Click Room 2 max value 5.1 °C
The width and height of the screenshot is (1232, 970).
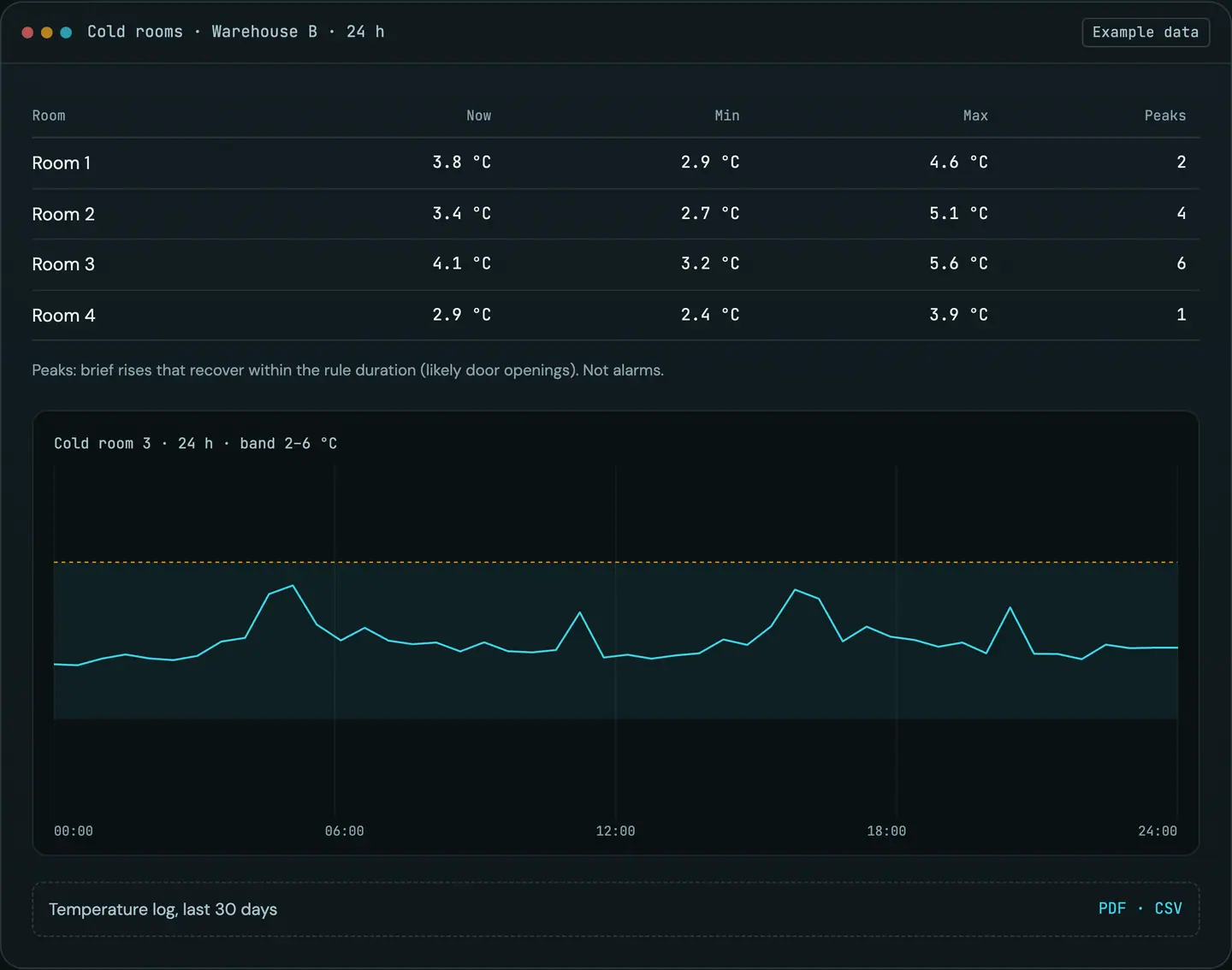coord(959,213)
